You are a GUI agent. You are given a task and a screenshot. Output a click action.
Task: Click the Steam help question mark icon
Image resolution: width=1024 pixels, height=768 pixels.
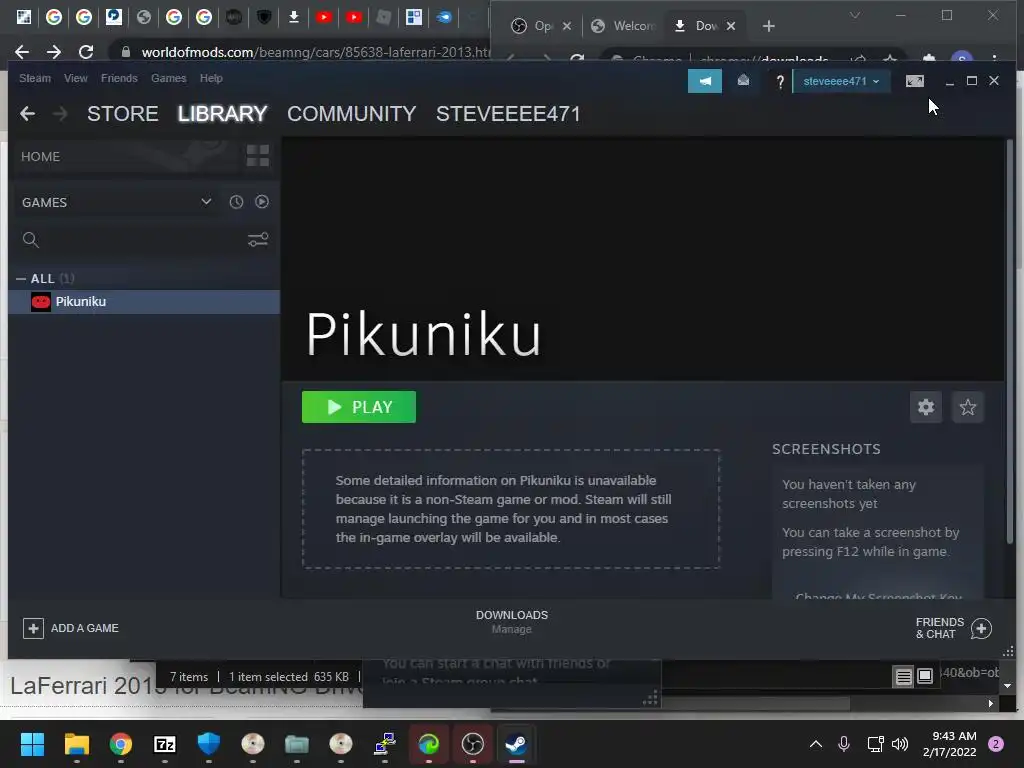780,82
